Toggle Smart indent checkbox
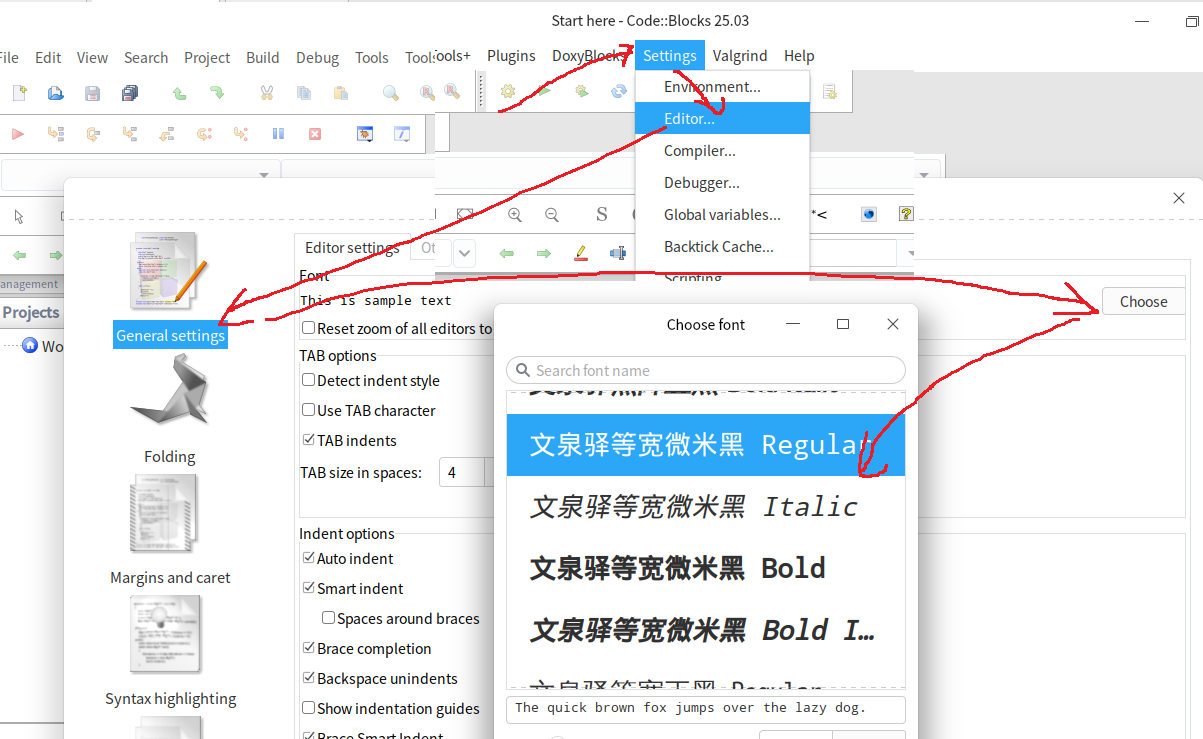This screenshot has height=739, width=1203. click(309, 588)
